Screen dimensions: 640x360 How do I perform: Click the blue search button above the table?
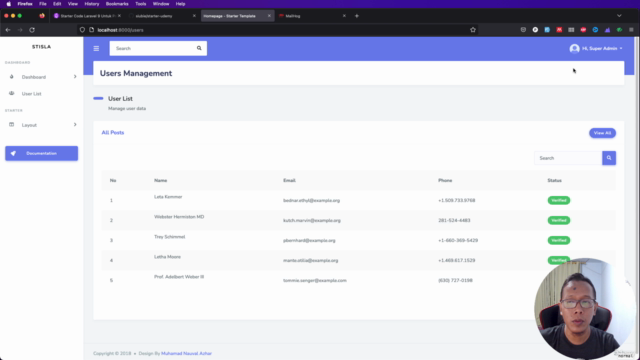[609, 158]
